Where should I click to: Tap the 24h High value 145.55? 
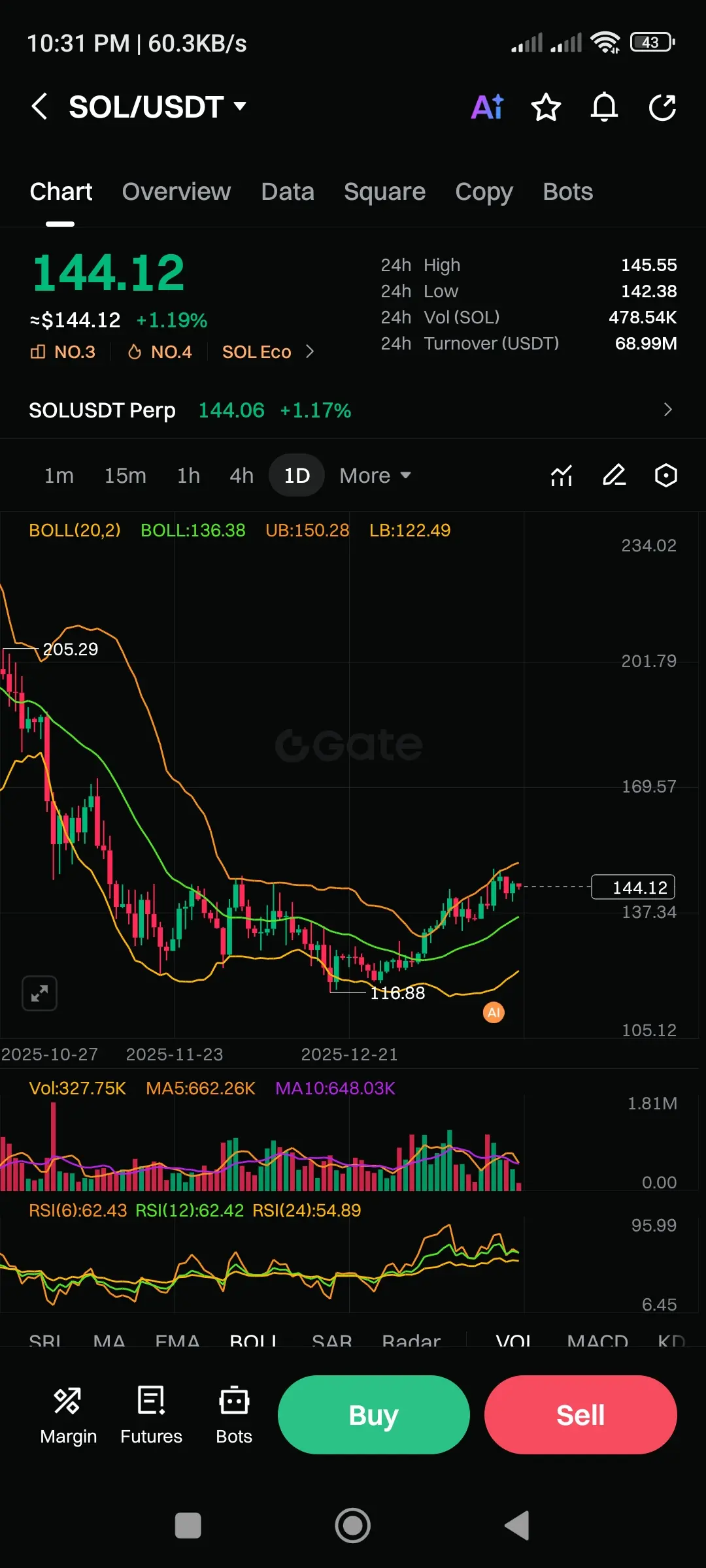click(648, 265)
